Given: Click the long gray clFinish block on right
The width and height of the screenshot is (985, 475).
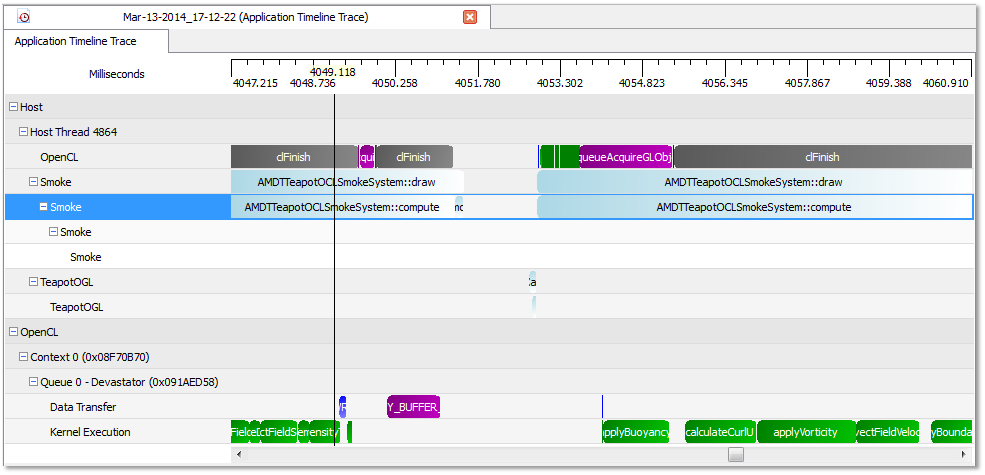Looking at the screenshot, I should 822,157.
